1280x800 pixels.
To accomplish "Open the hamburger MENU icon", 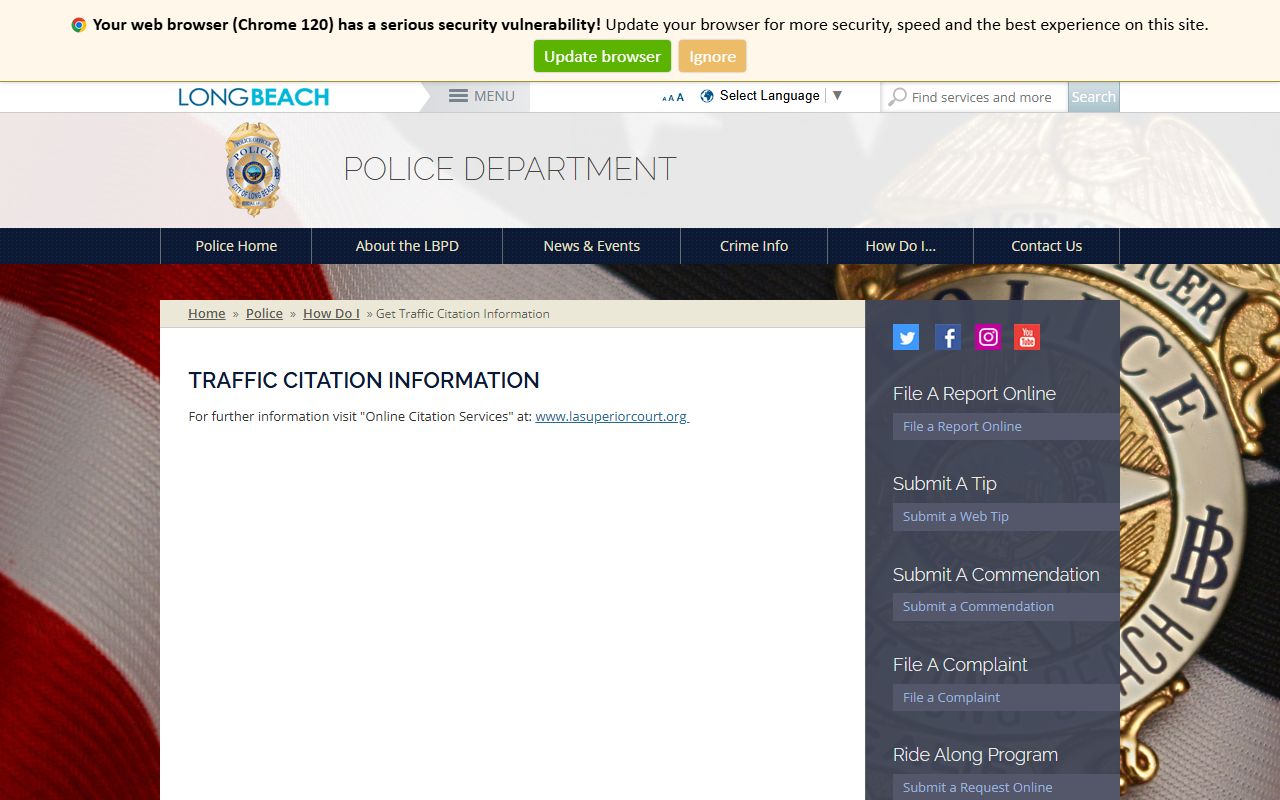I will (458, 96).
